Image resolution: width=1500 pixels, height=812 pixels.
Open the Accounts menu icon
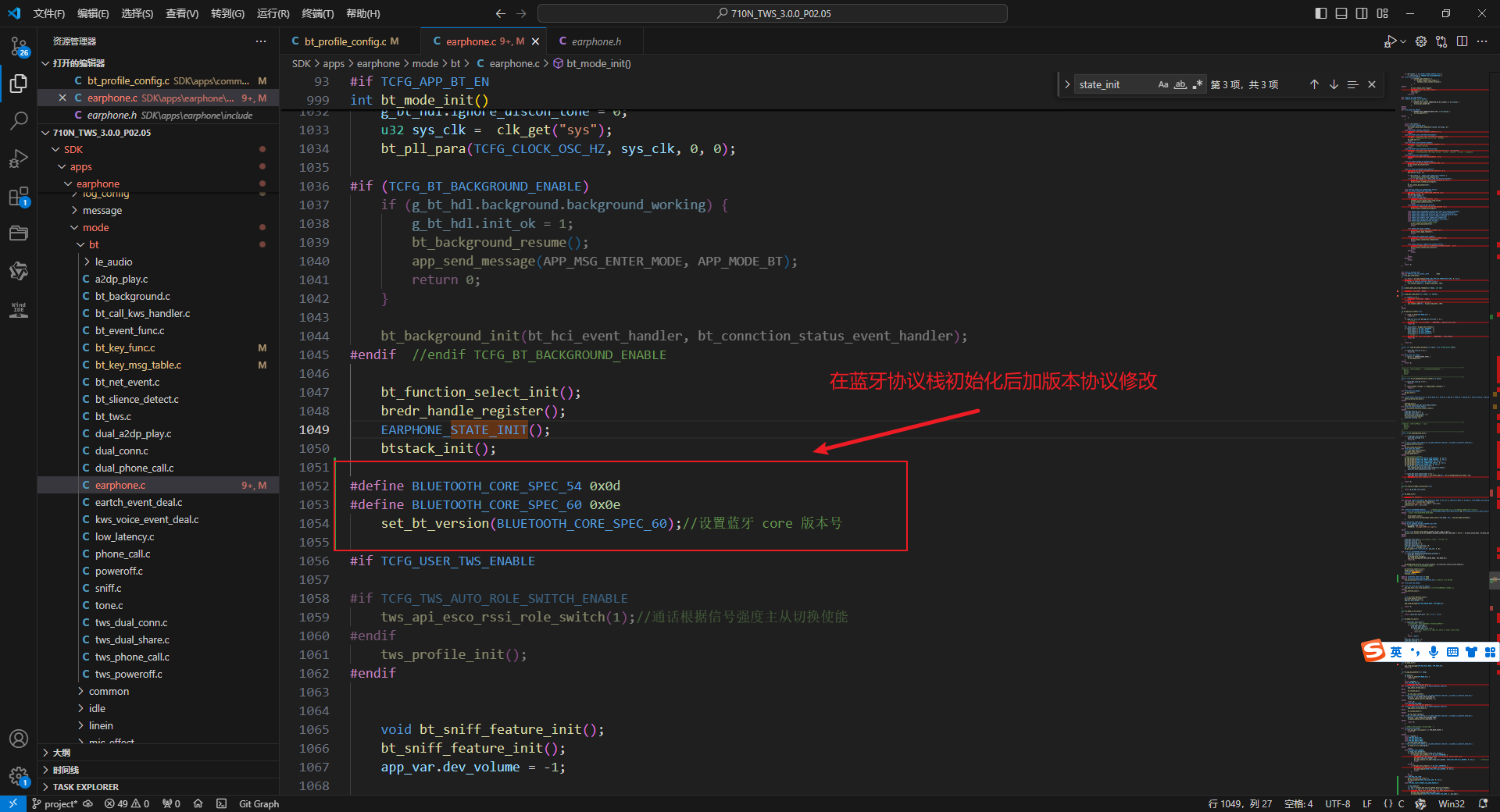(19, 739)
